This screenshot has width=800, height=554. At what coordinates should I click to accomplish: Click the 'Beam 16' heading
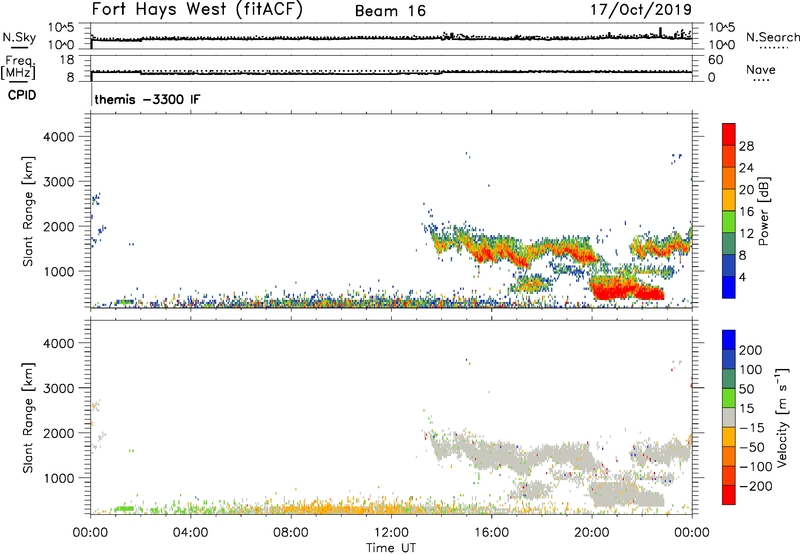[x=390, y=11]
